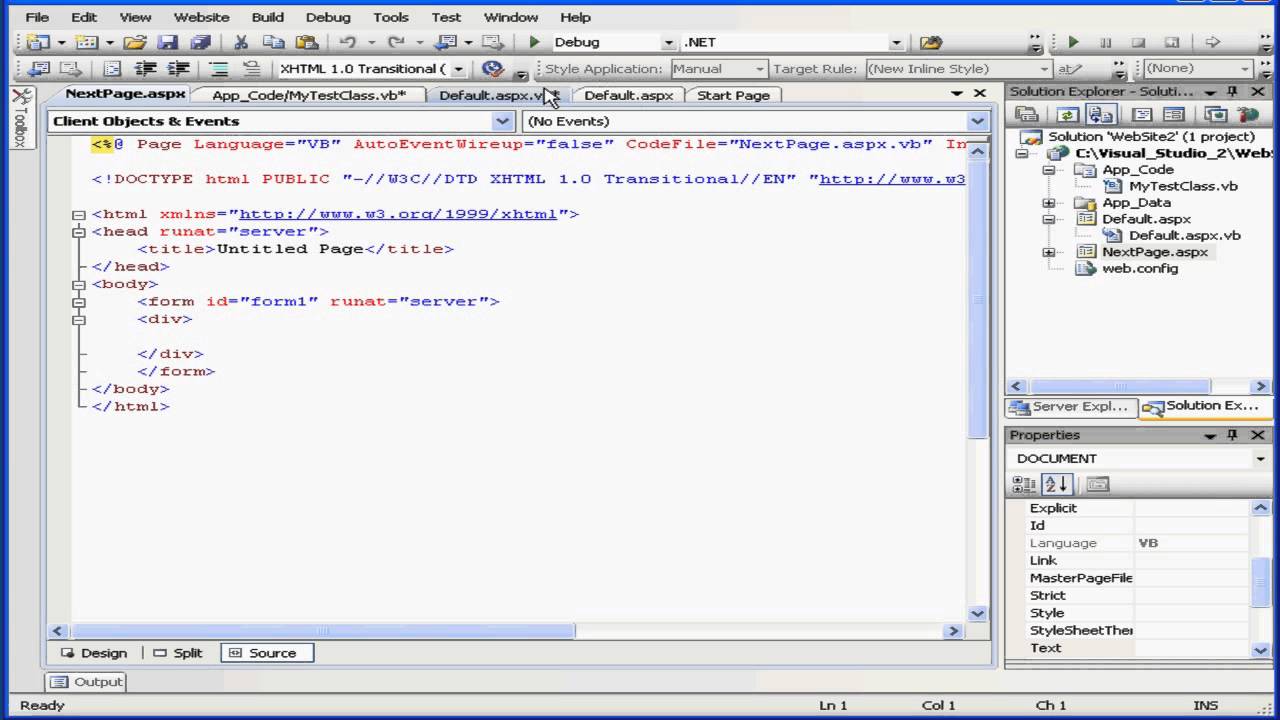
Task: Open the Toolbox side panel
Action: click(x=21, y=118)
